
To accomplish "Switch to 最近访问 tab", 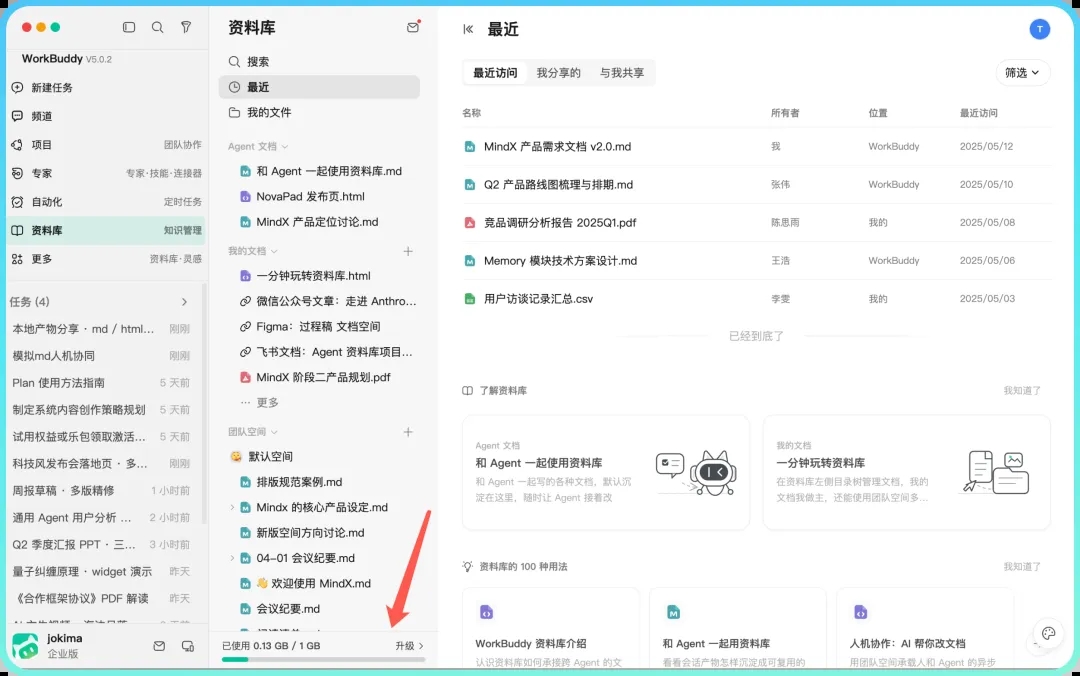I will pos(495,73).
